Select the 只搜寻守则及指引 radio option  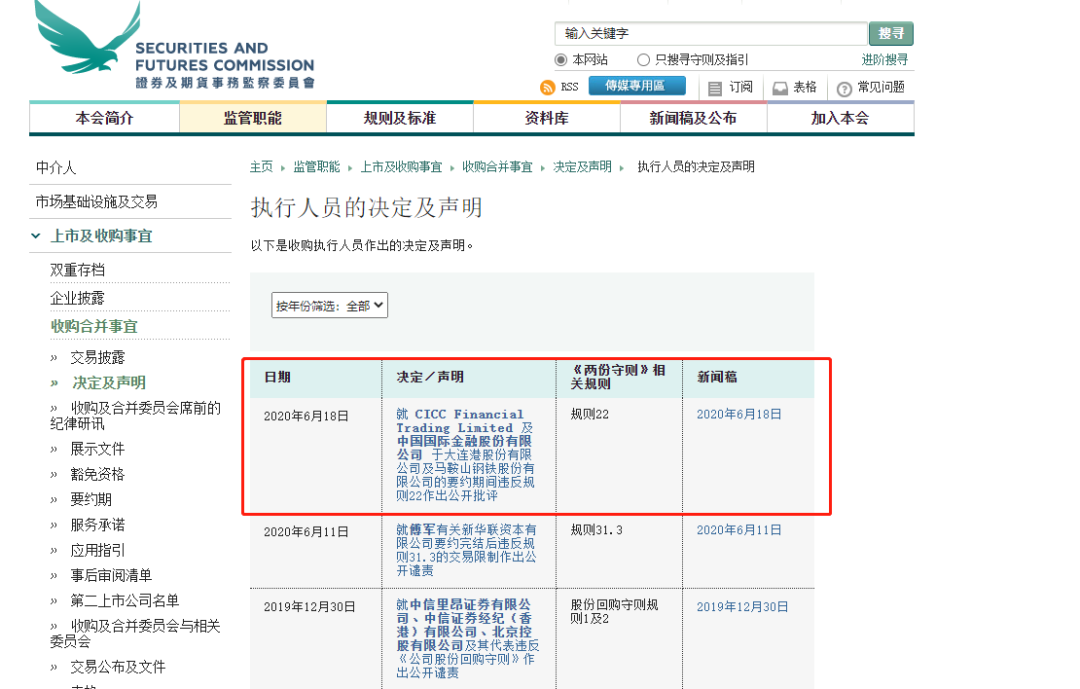click(x=644, y=60)
